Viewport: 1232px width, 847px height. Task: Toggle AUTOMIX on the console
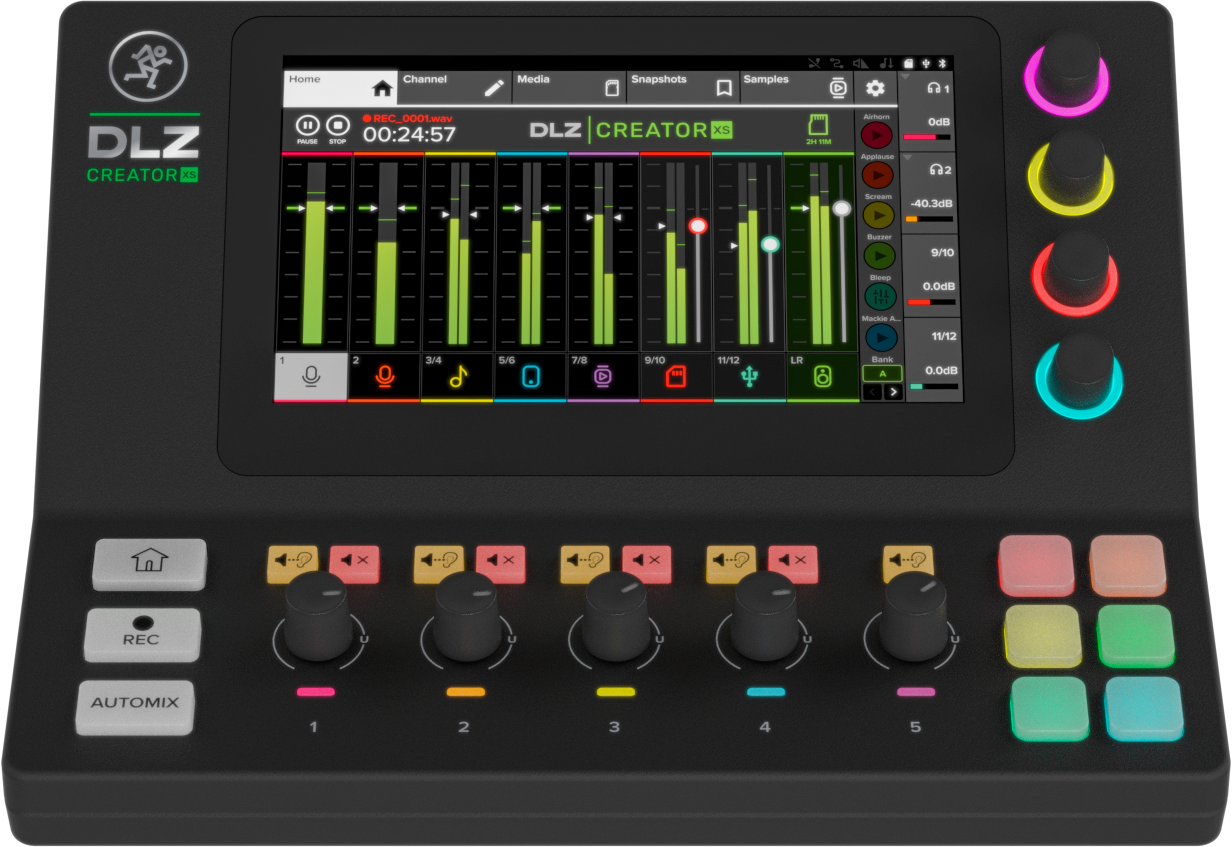point(135,705)
